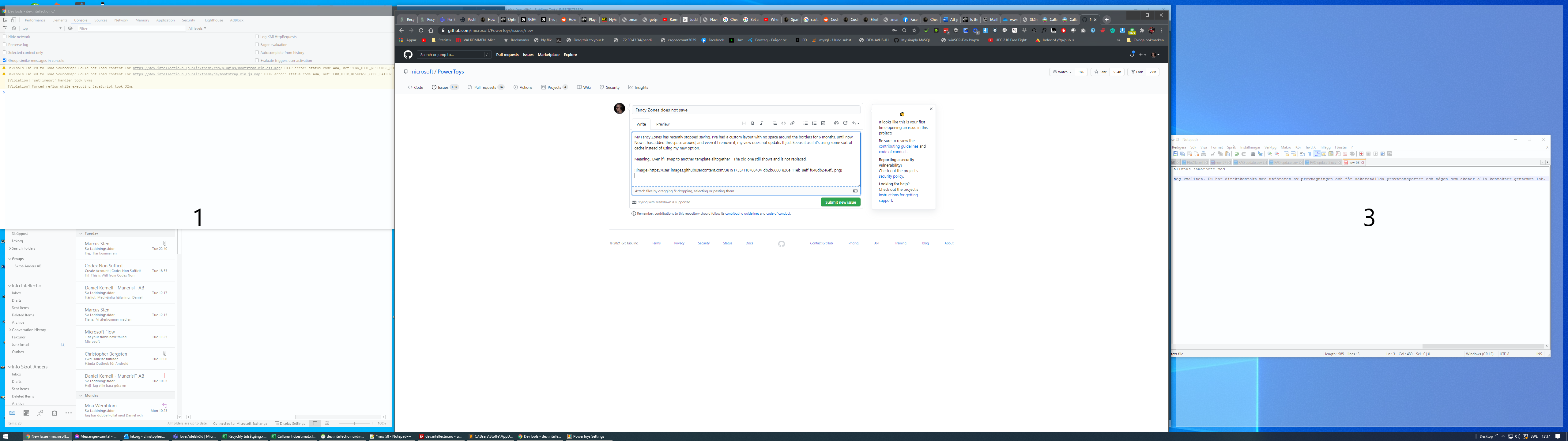Switch to the DevTools Network tab
Image resolution: width=1568 pixels, height=441 pixels.
(121, 20)
